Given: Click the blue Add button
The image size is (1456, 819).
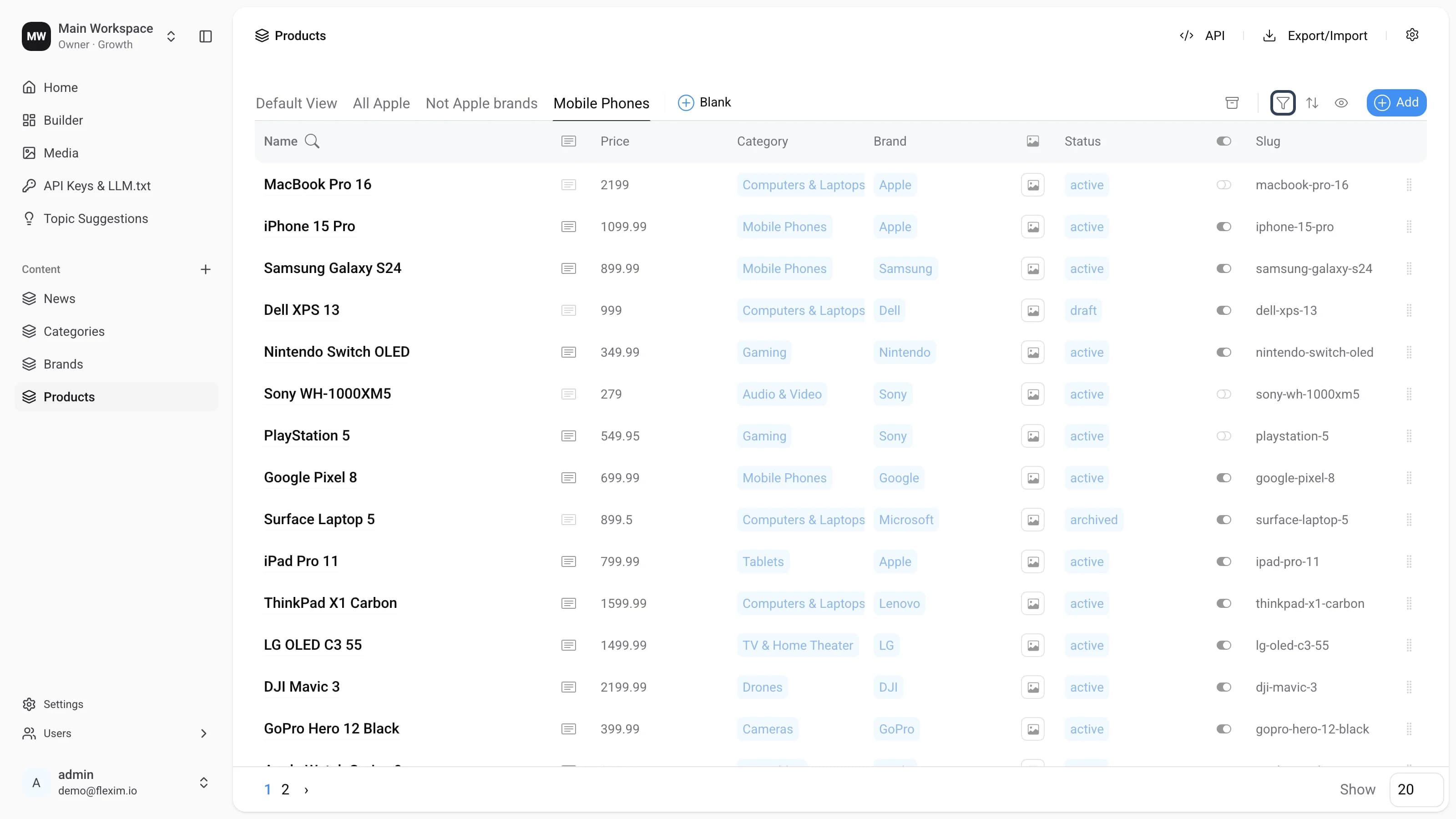Looking at the screenshot, I should pos(1396,103).
